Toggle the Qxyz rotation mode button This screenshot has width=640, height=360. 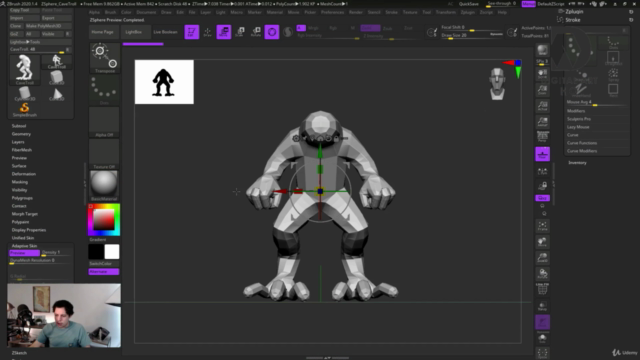(x=542, y=198)
